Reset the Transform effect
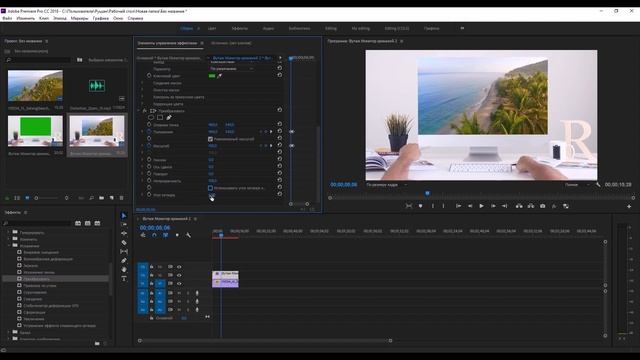 pos(280,110)
